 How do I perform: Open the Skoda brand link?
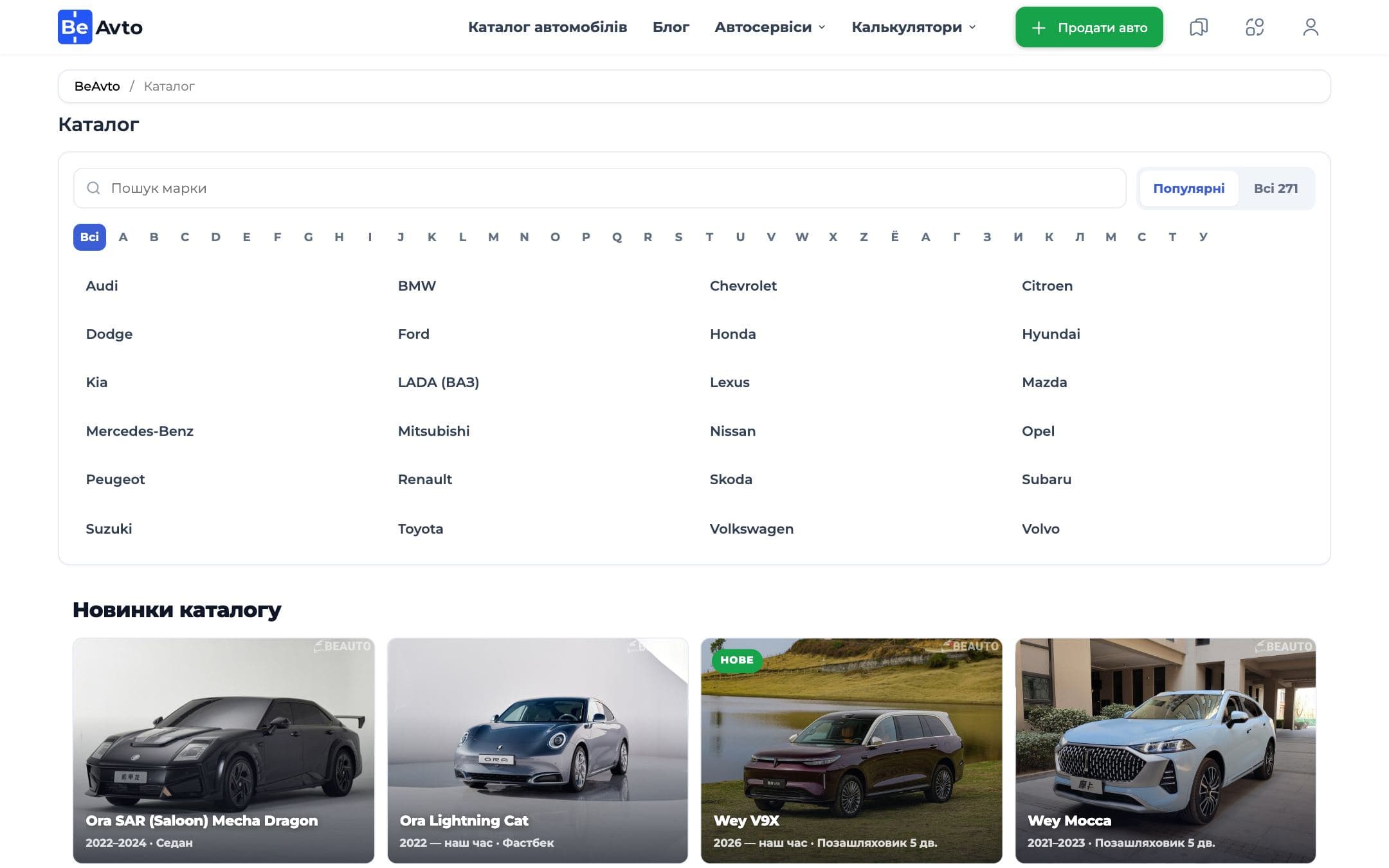pyautogui.click(x=731, y=479)
